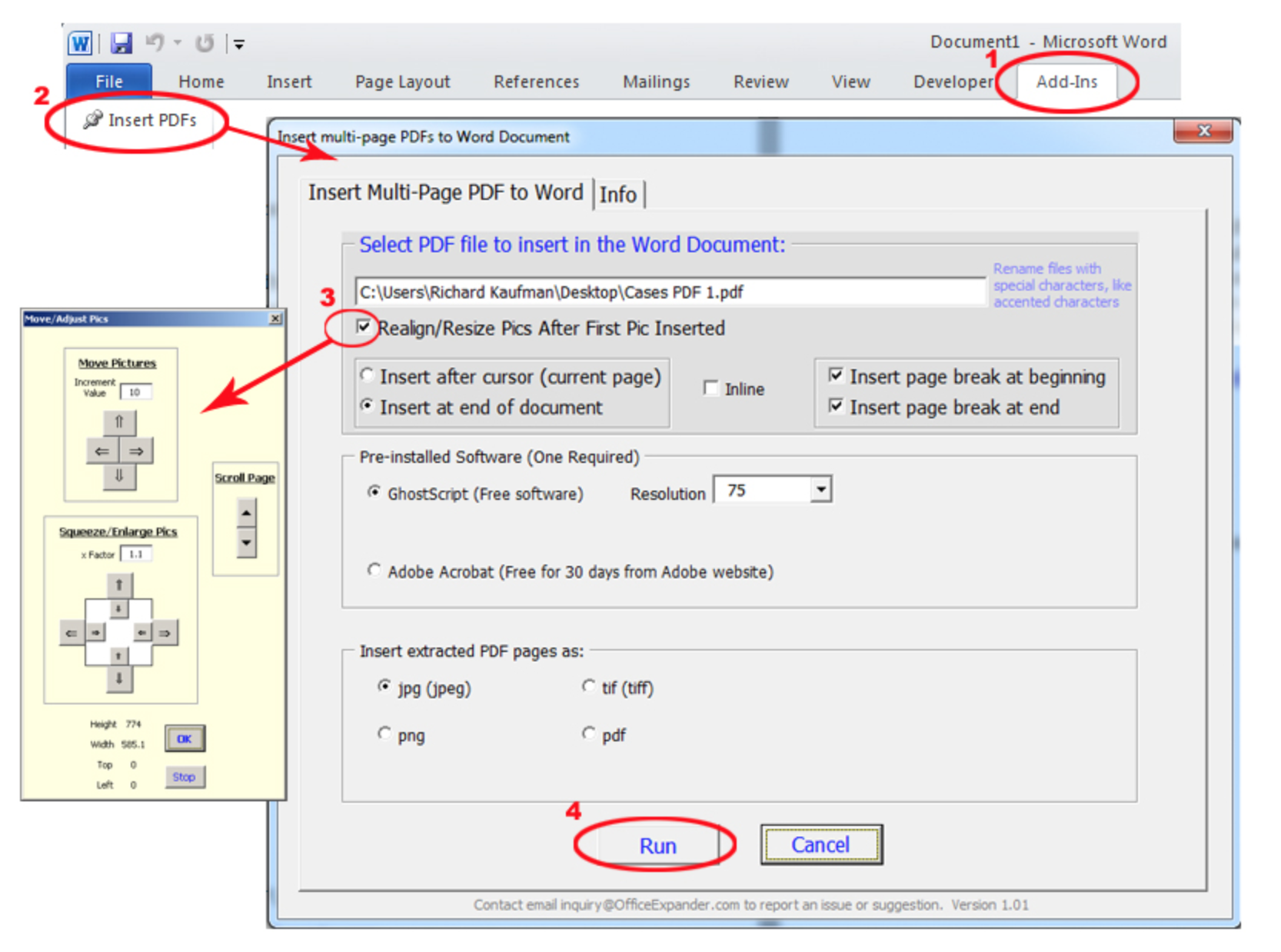Select Insert Multi-Page PDF to Word tab
This screenshot has width=1281, height=952.
(x=445, y=192)
